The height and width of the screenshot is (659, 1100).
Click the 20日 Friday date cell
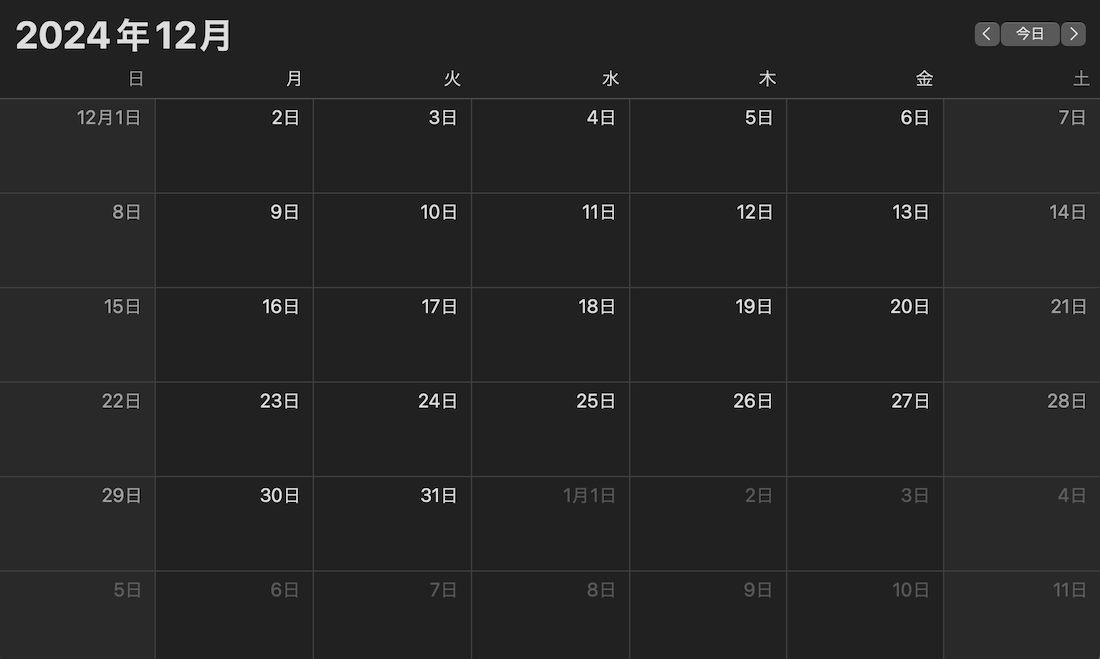[x=865, y=335]
